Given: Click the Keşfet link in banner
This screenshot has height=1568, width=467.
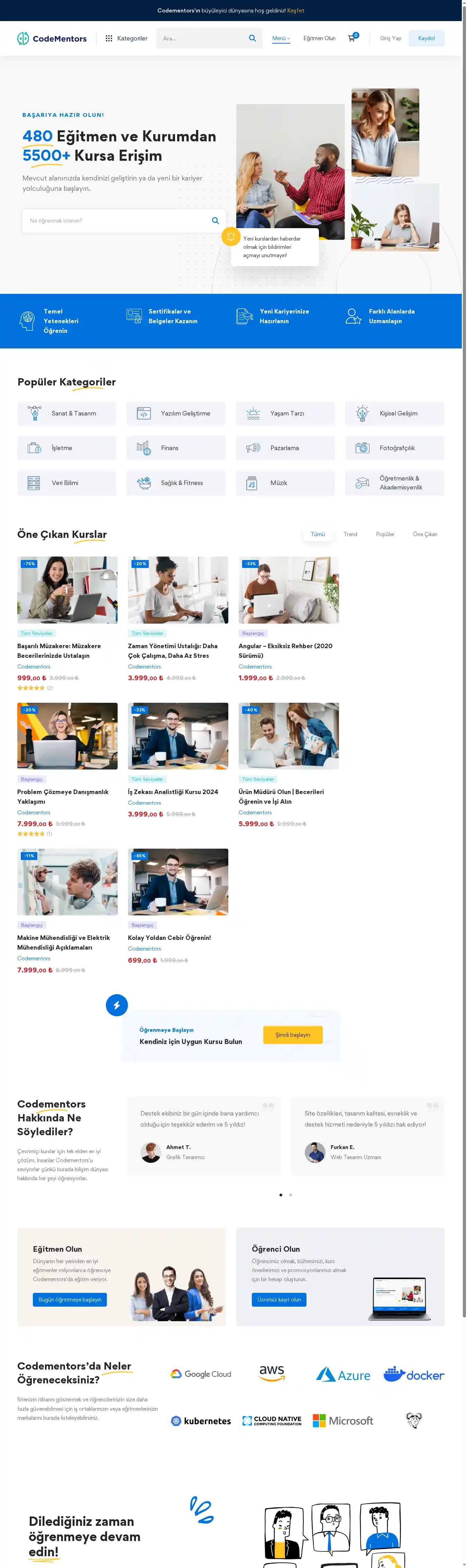Looking at the screenshot, I should tap(296, 10).
